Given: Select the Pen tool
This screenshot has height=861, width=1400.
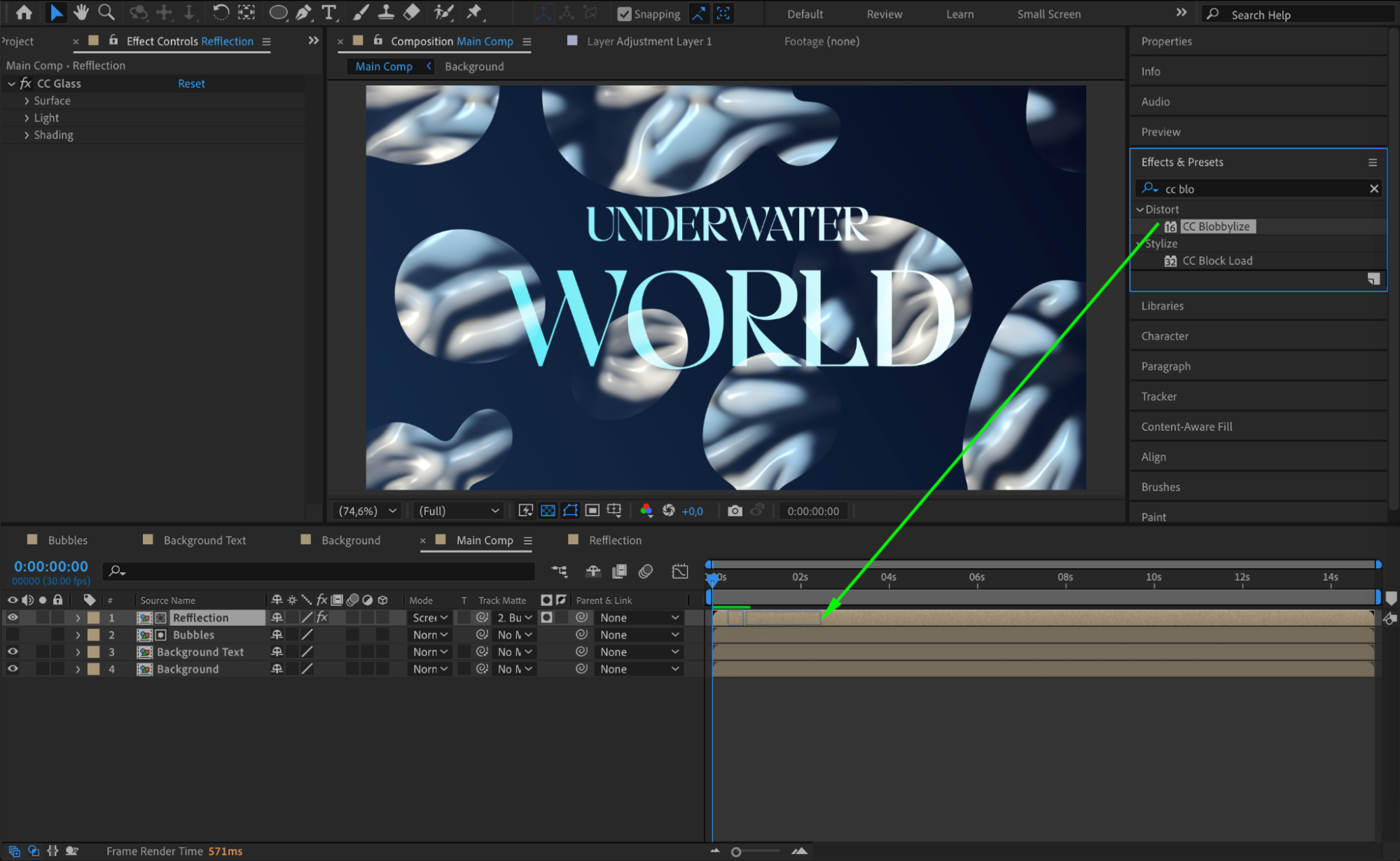Looking at the screenshot, I should [x=303, y=13].
